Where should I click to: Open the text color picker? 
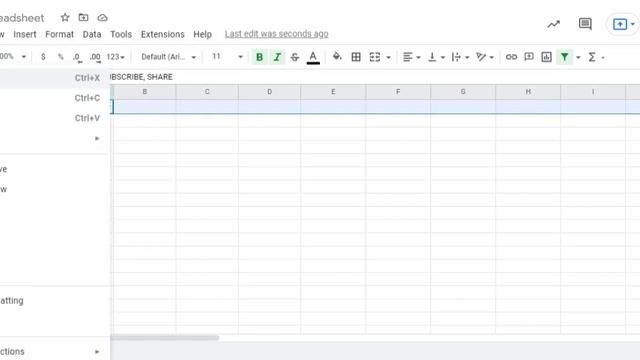[313, 57]
